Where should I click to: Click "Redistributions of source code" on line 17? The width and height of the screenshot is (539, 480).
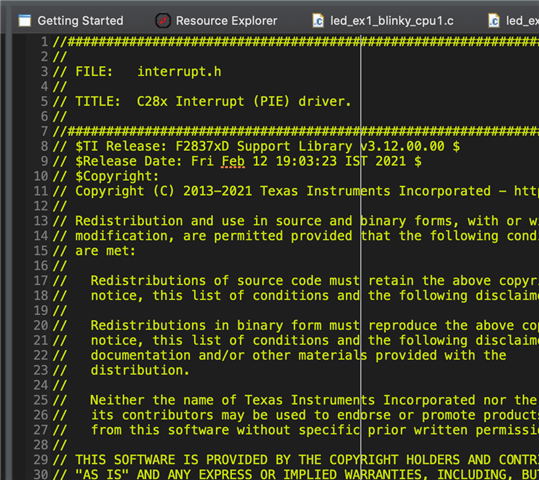click(x=206, y=281)
